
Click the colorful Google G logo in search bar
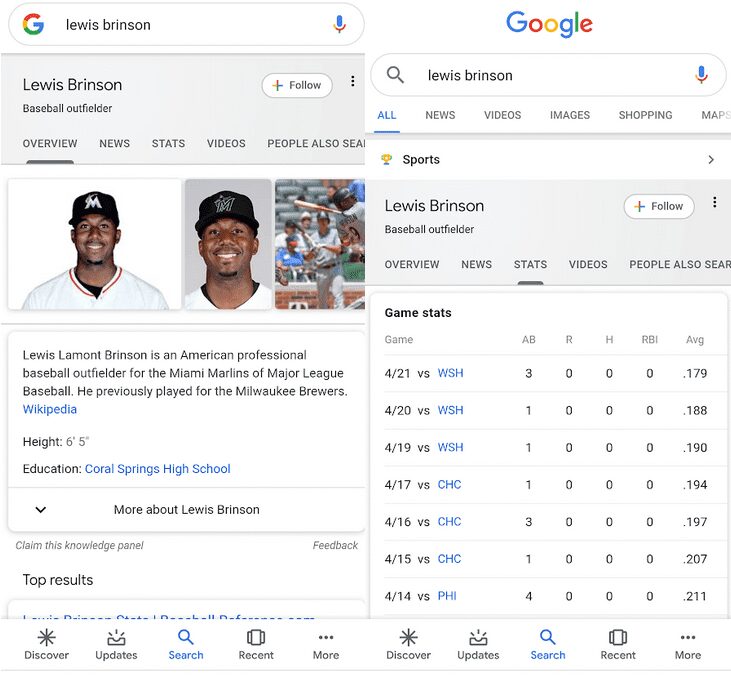tap(34, 25)
